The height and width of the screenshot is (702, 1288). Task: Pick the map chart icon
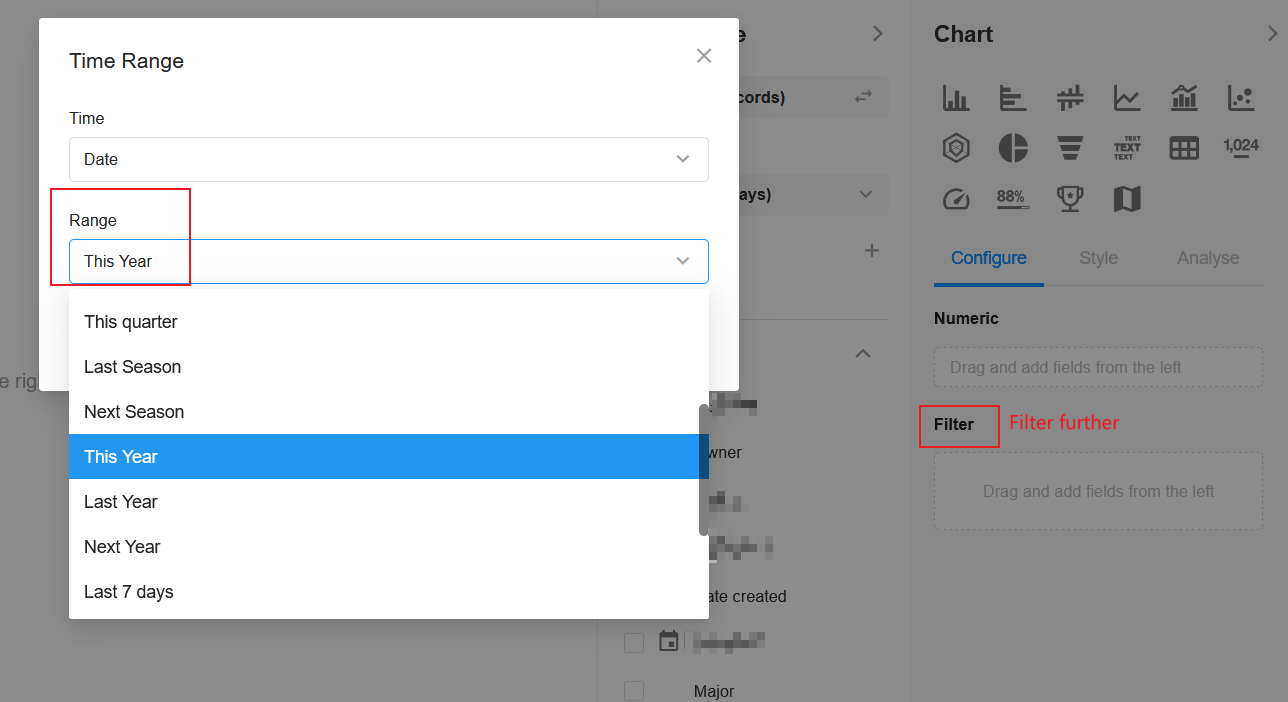1127,199
